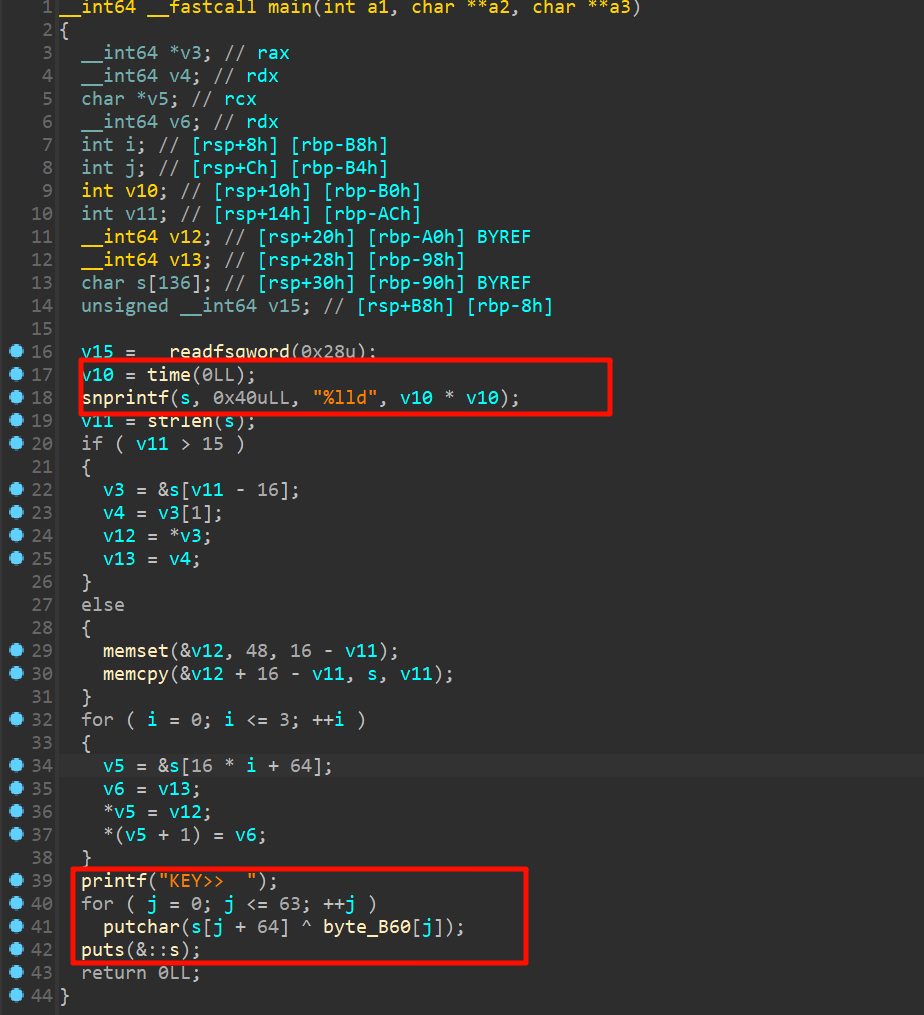924x1015 pixels.
Task: Click the blue dot next to the memset line
Action: 15,650
